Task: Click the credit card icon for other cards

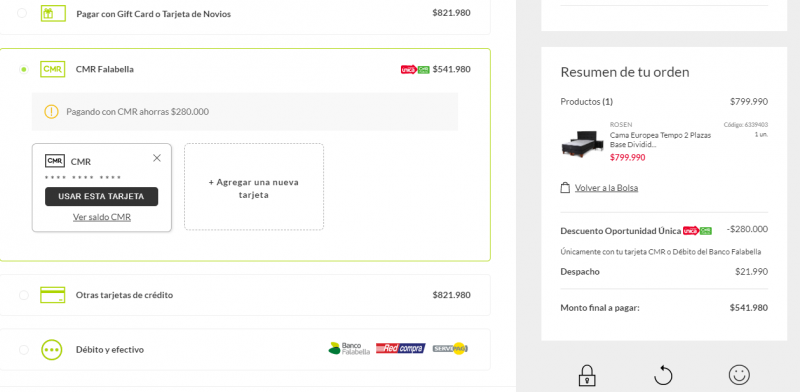Action: pos(53,295)
